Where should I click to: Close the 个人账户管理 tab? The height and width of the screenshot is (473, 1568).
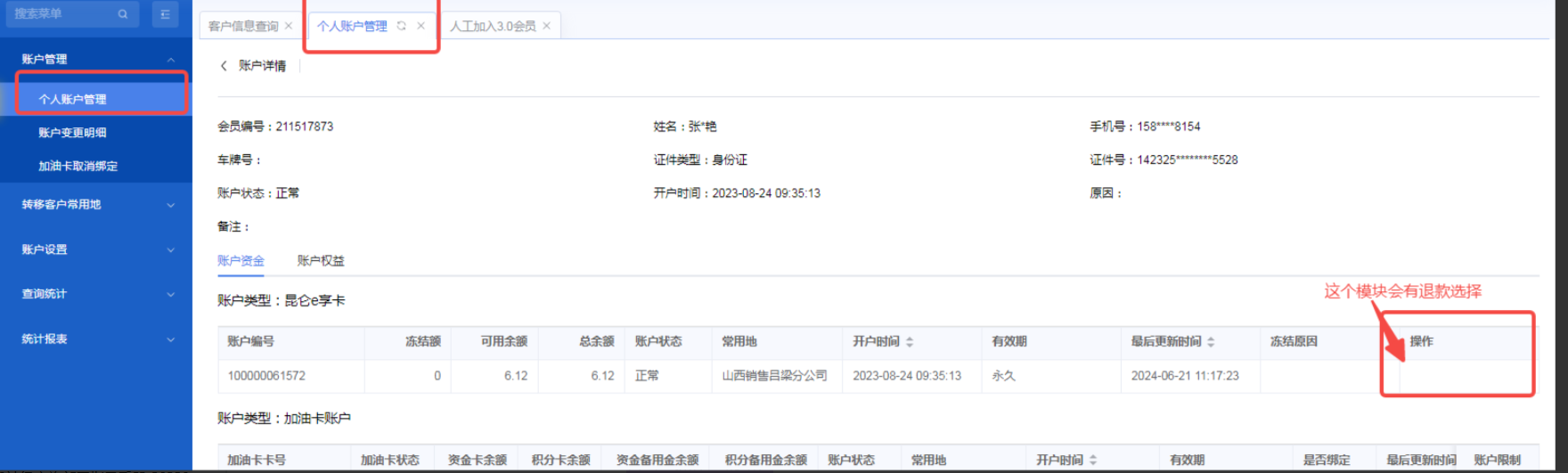[421, 26]
